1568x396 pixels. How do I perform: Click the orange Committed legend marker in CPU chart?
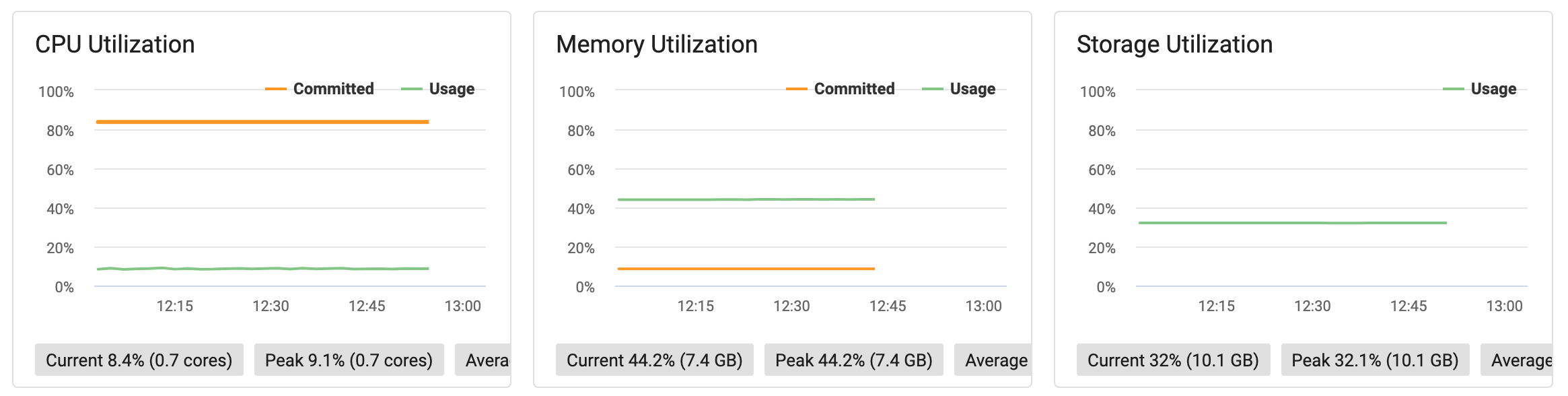coord(276,89)
